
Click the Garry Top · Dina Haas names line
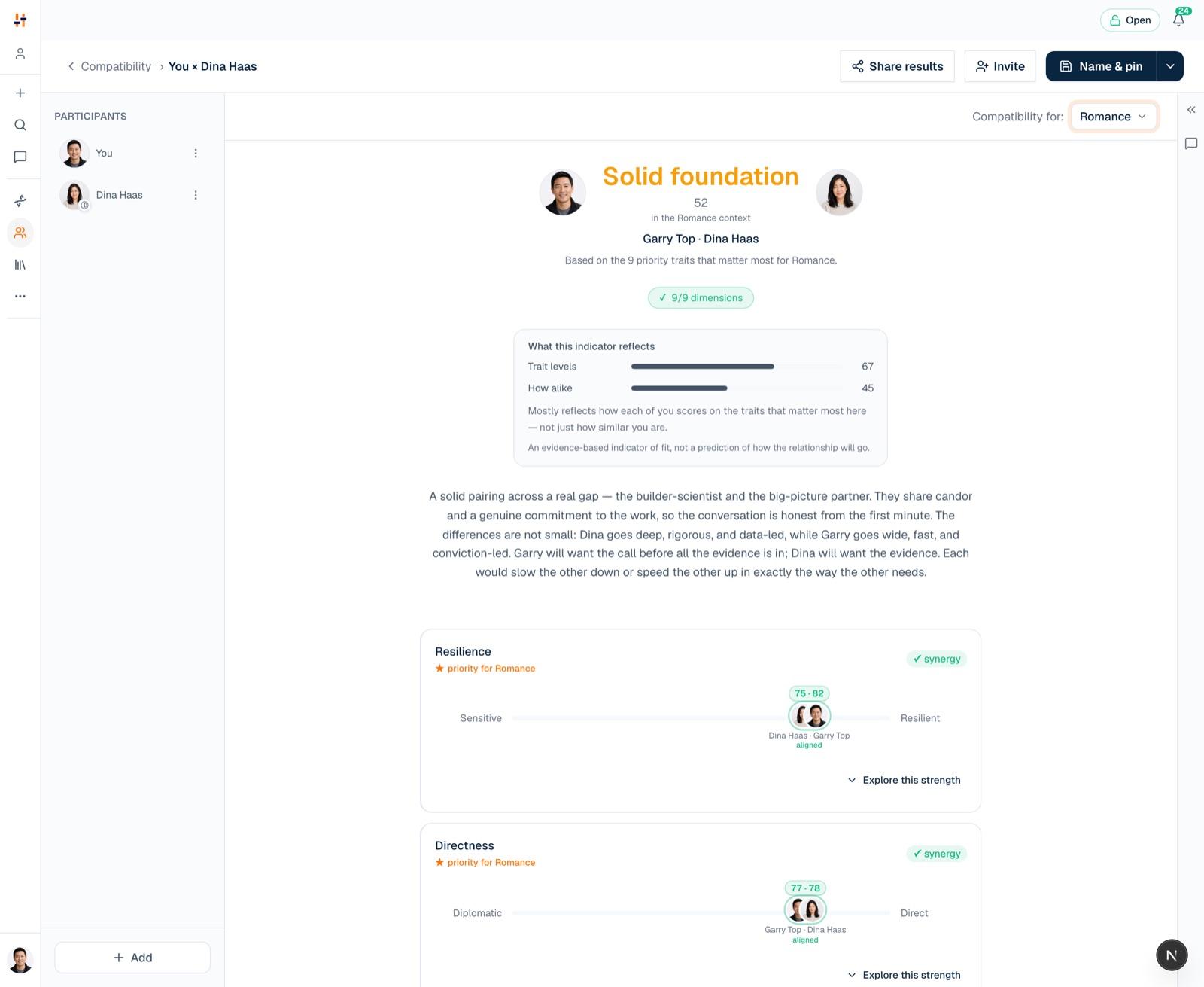pyautogui.click(x=701, y=239)
